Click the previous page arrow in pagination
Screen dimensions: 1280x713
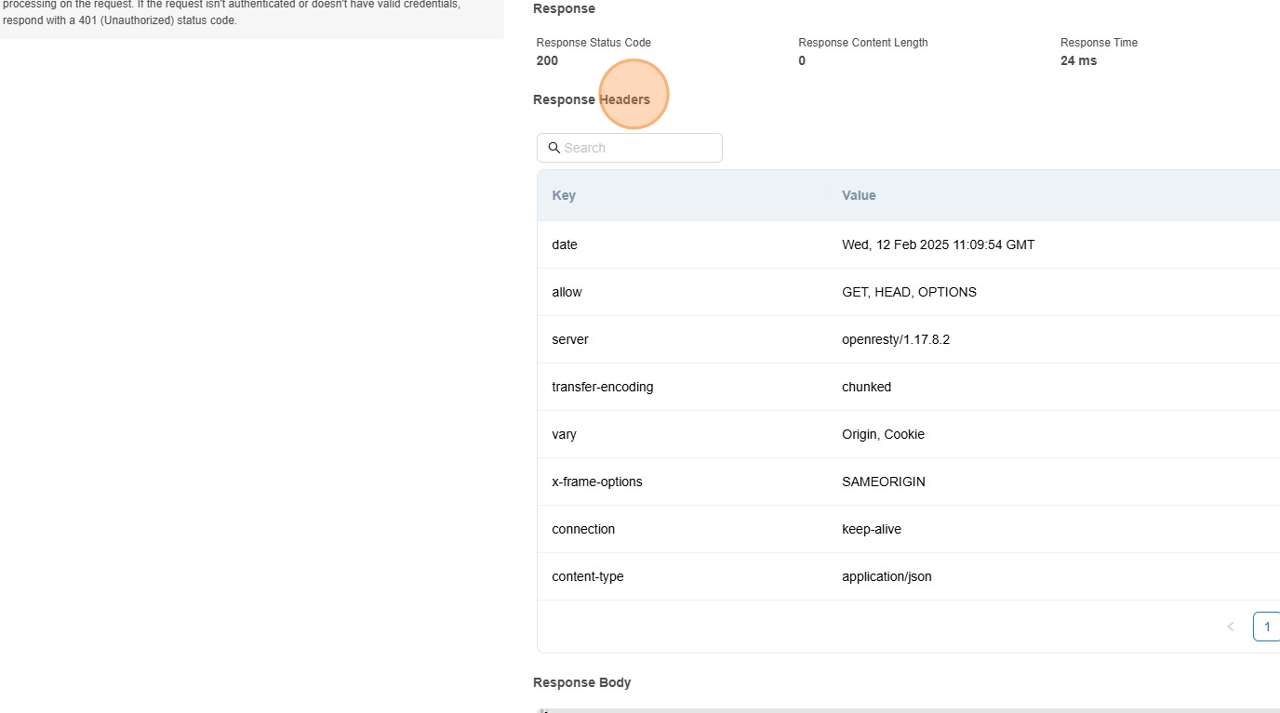pyautogui.click(x=1230, y=627)
